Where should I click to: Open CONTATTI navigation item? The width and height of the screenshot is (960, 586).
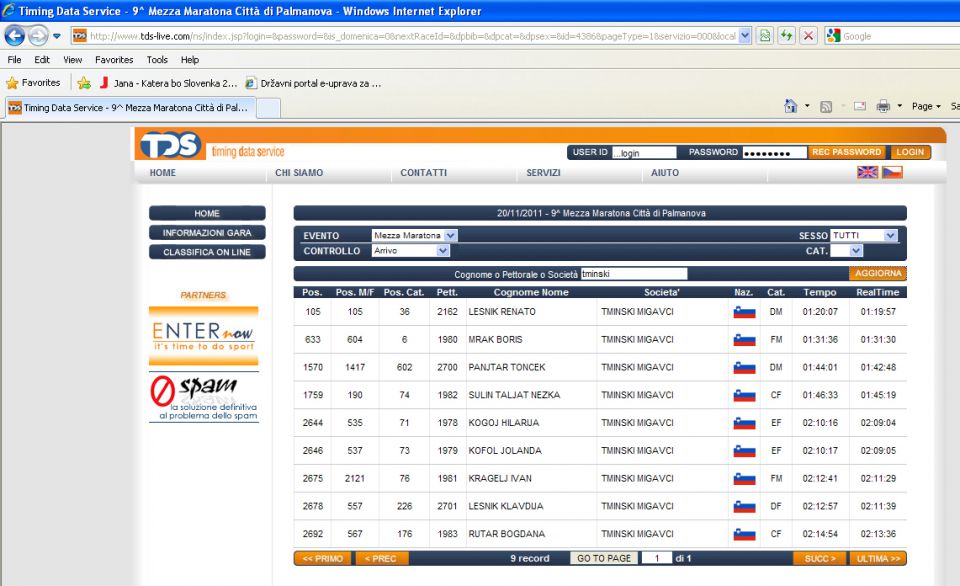click(424, 173)
